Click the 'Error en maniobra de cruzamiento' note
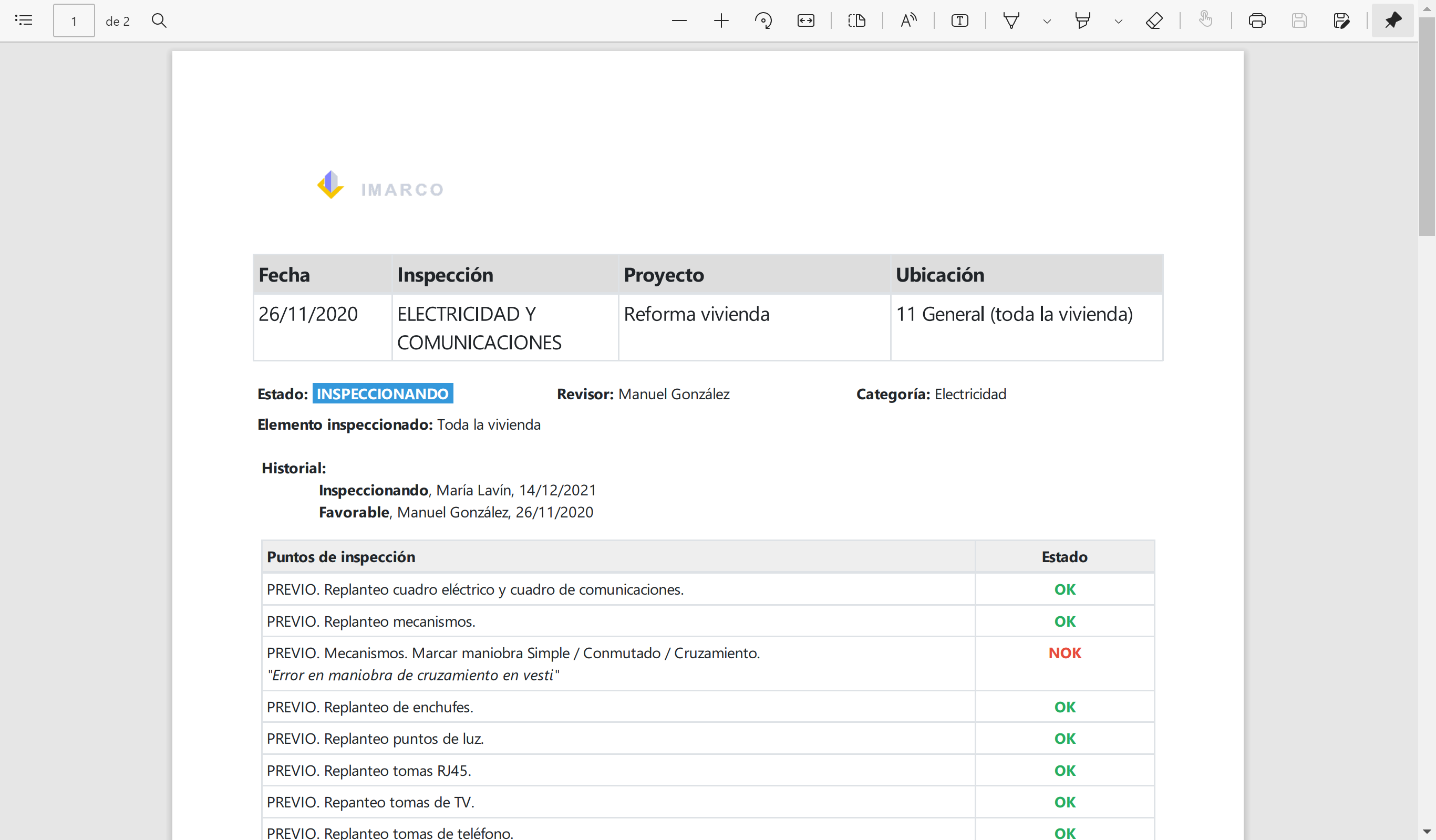Image resolution: width=1436 pixels, height=840 pixels. (413, 675)
